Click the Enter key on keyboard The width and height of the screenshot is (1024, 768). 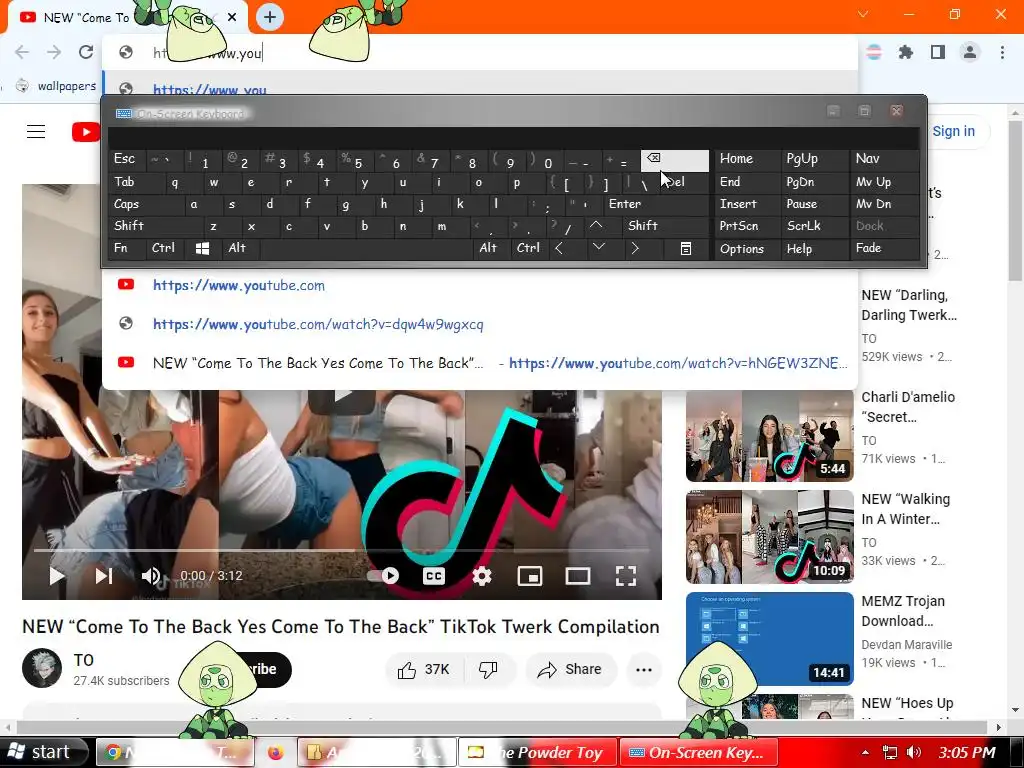[656, 204]
